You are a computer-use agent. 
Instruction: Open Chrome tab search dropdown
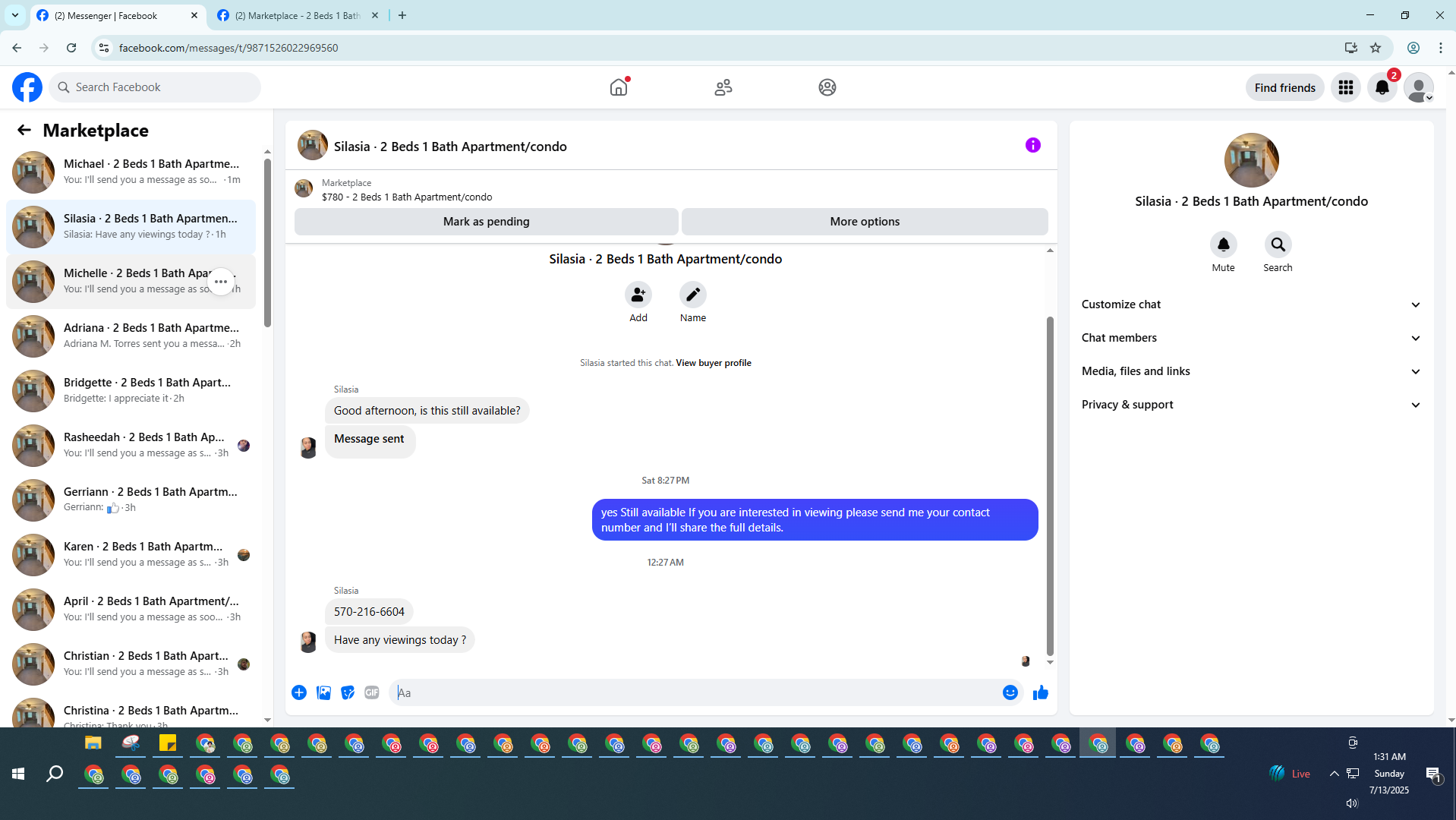[x=15, y=15]
